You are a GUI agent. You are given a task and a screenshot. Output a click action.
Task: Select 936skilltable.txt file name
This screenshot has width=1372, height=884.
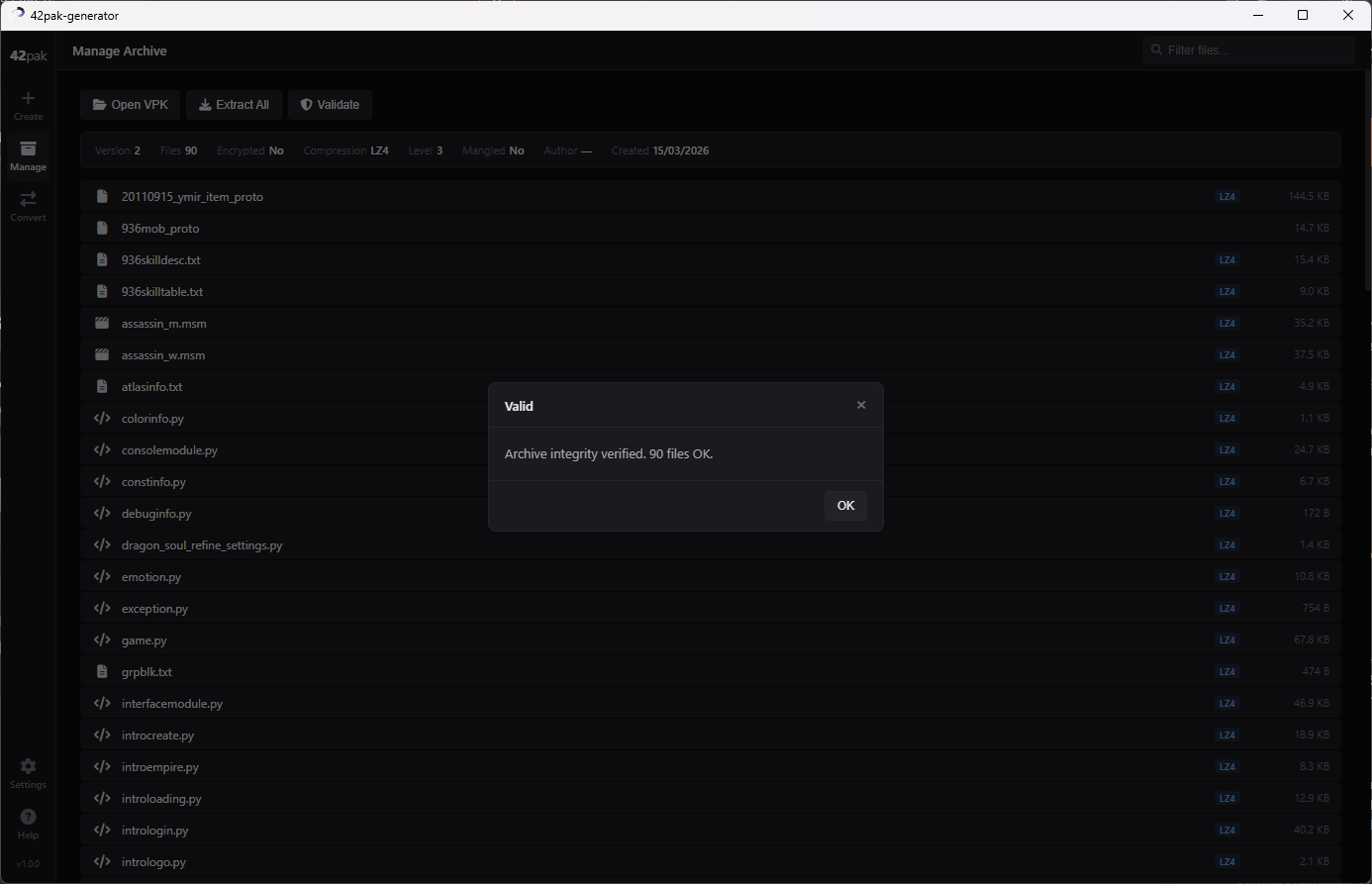(x=162, y=292)
